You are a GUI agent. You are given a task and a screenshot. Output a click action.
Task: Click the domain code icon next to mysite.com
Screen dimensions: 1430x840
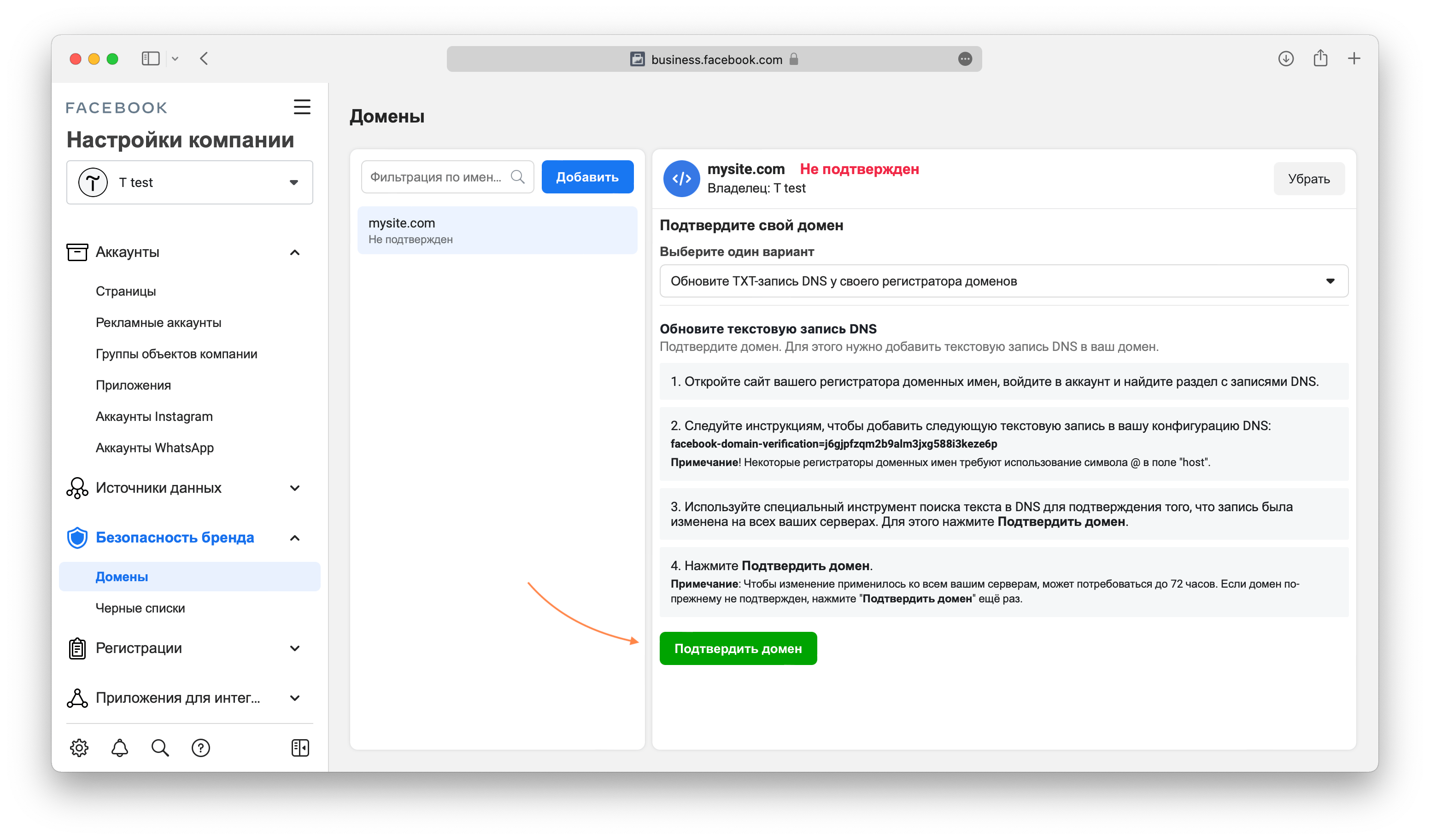pyautogui.click(x=681, y=179)
